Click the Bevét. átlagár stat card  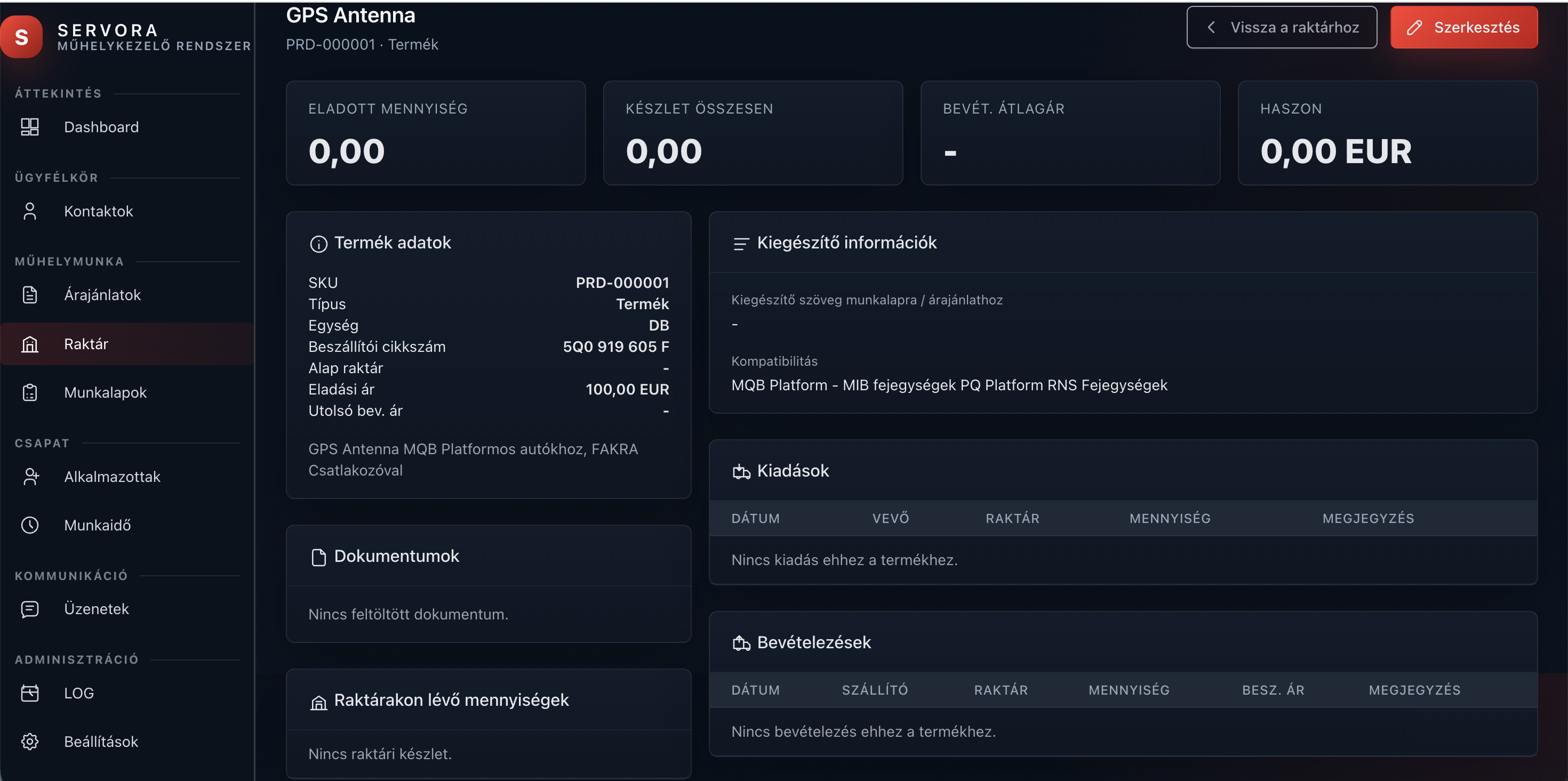point(1070,133)
